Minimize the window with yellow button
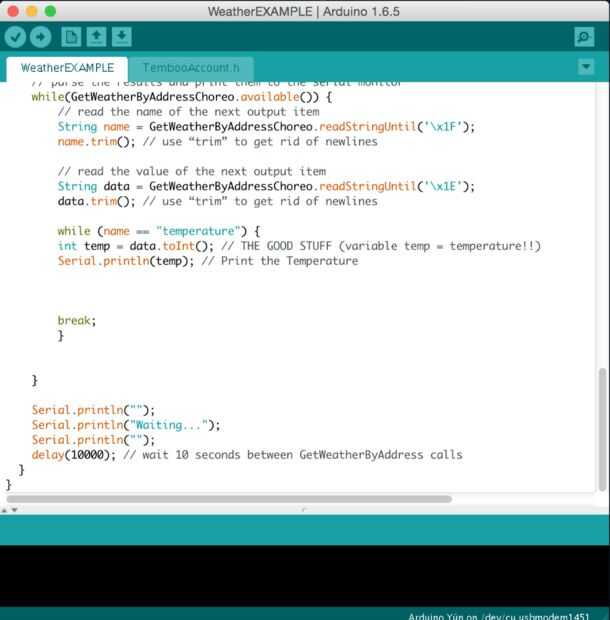 click(32, 11)
